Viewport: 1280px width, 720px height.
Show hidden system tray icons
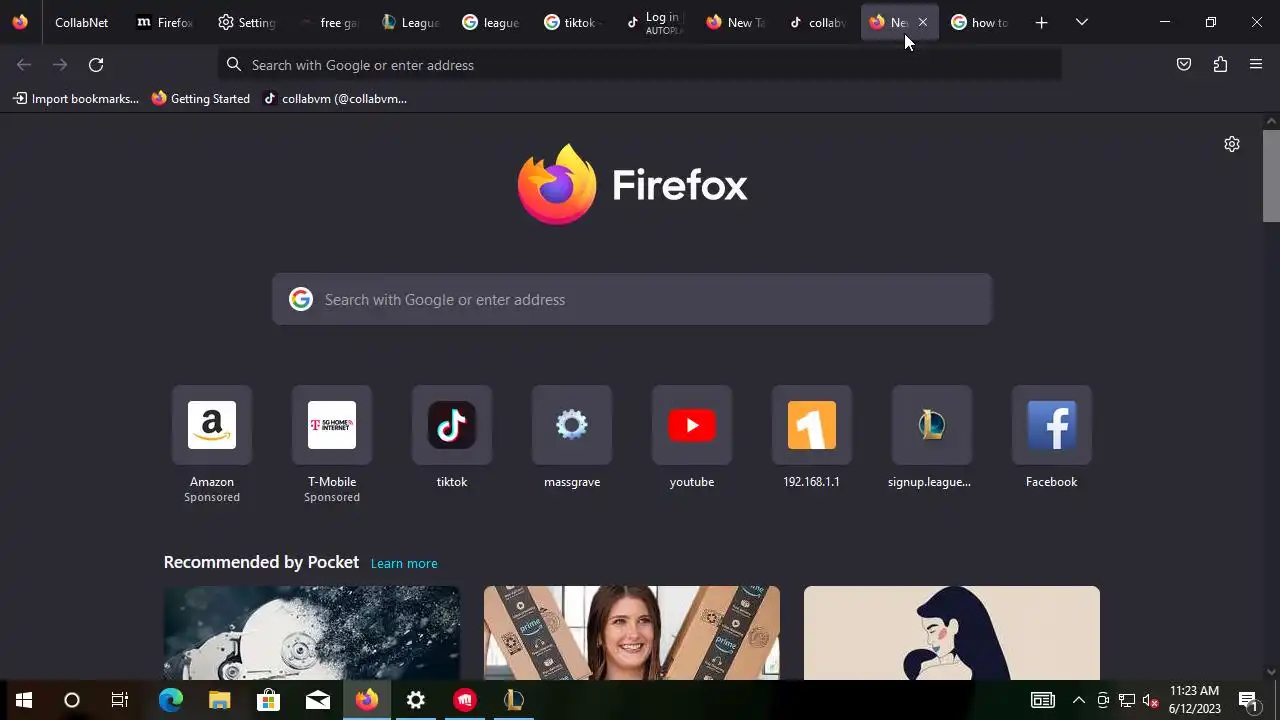click(1078, 700)
